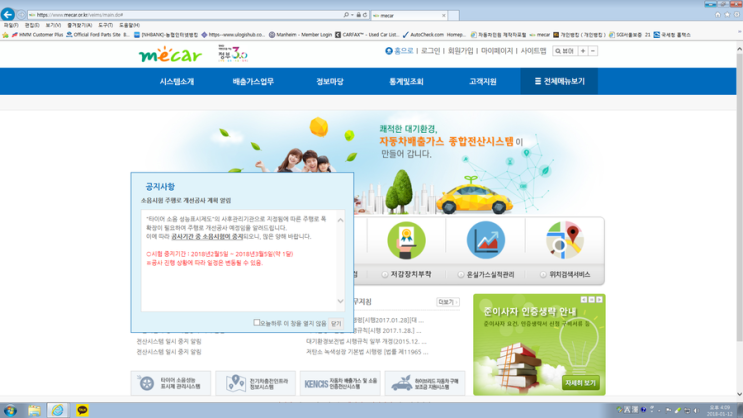Viewport: 743px width, 418px height.
Task: Refresh the page from address bar
Action: click(x=365, y=15)
